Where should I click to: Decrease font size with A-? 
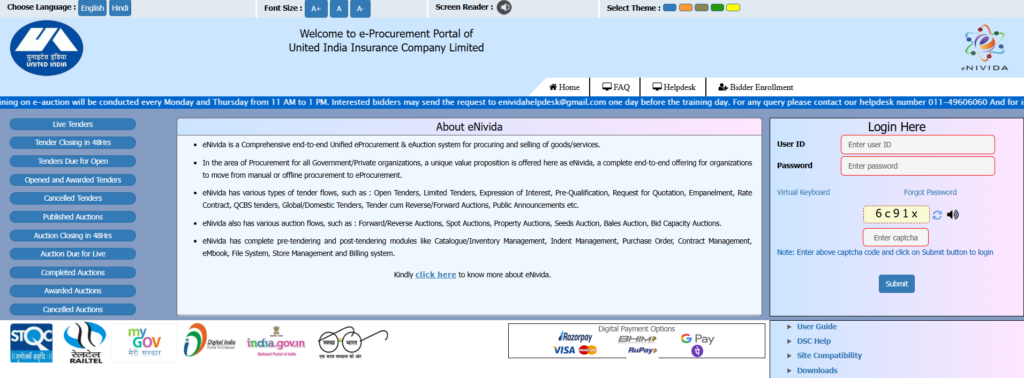[360, 8]
